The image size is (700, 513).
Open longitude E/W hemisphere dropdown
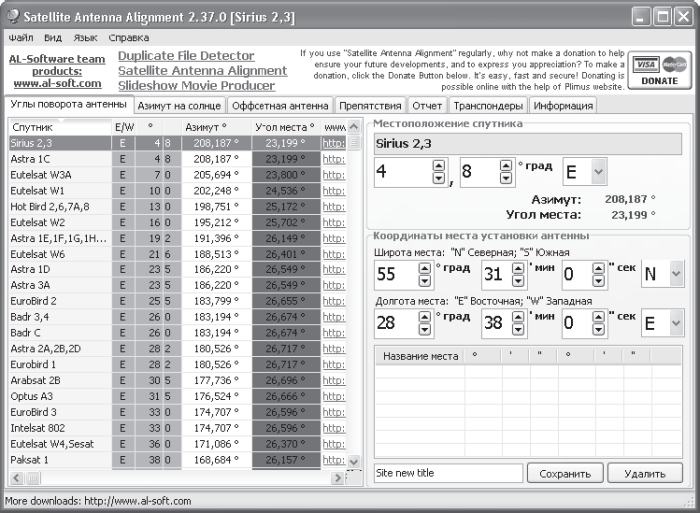676,322
